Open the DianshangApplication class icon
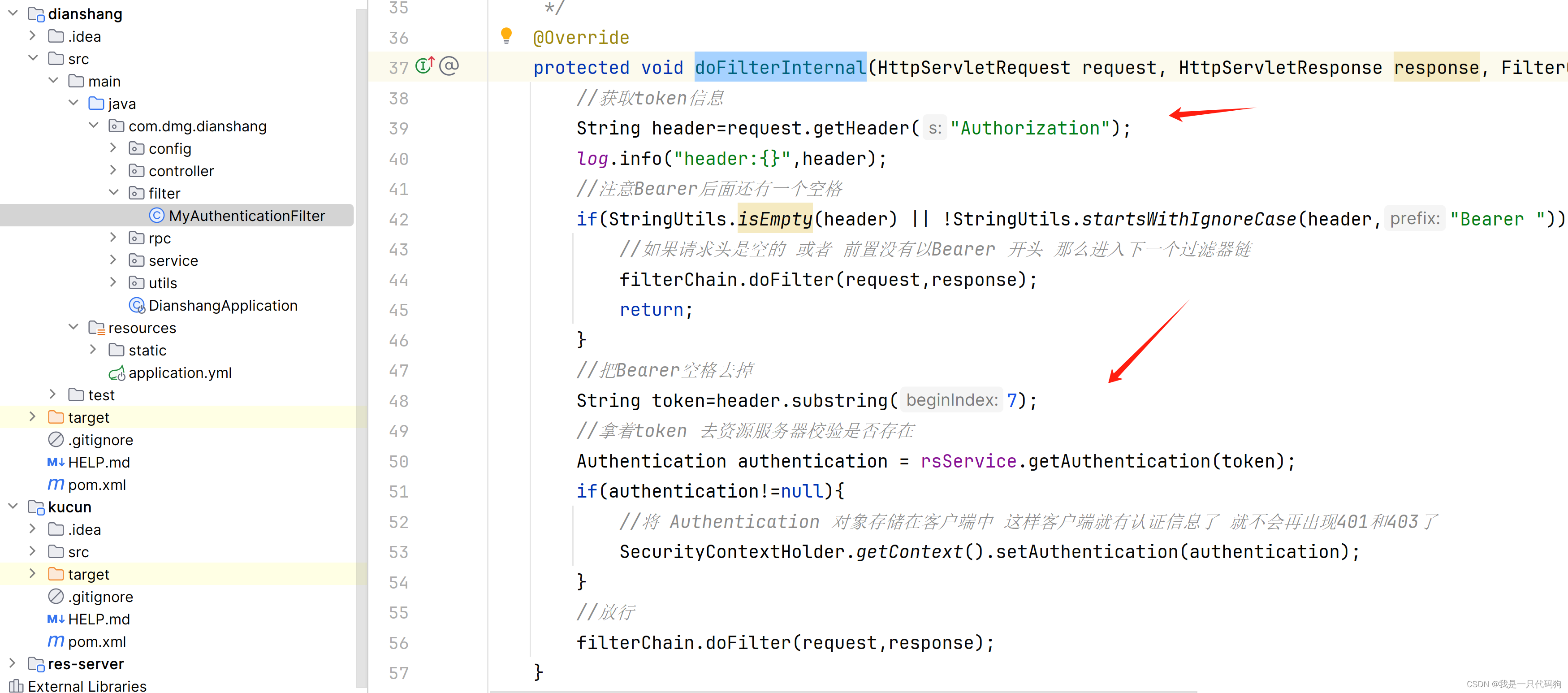 [x=138, y=305]
